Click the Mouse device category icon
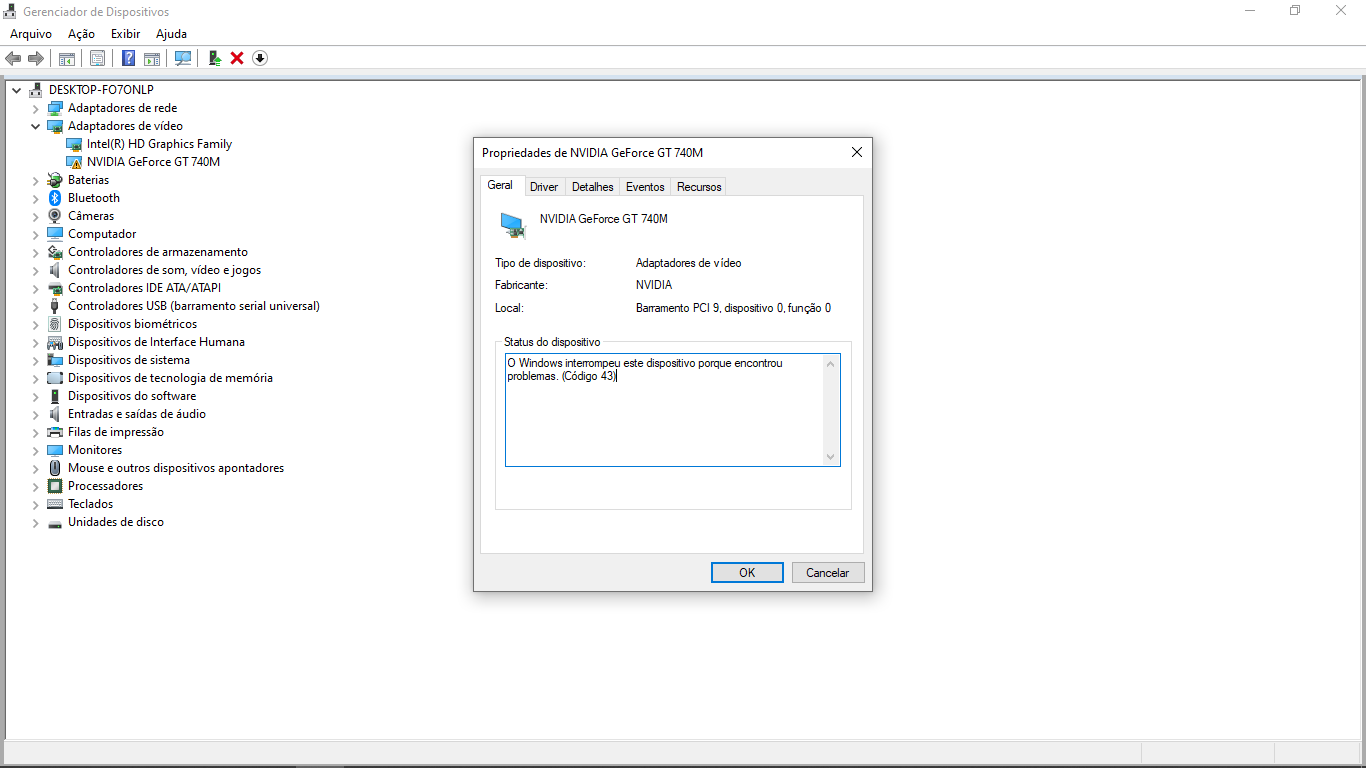Viewport: 1366px width, 768px height. (55, 468)
